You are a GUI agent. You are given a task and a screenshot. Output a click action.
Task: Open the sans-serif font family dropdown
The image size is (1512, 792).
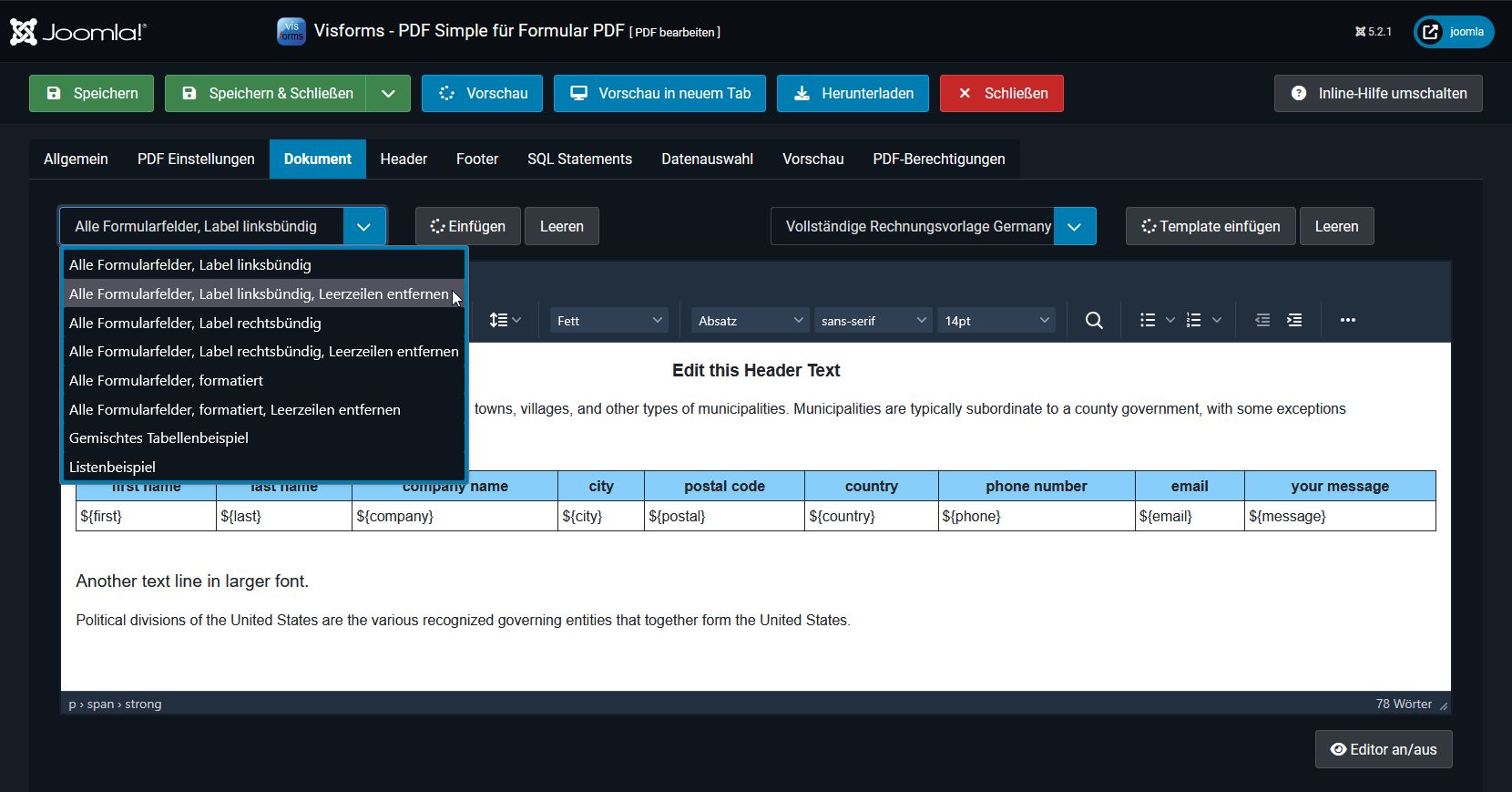point(873,321)
